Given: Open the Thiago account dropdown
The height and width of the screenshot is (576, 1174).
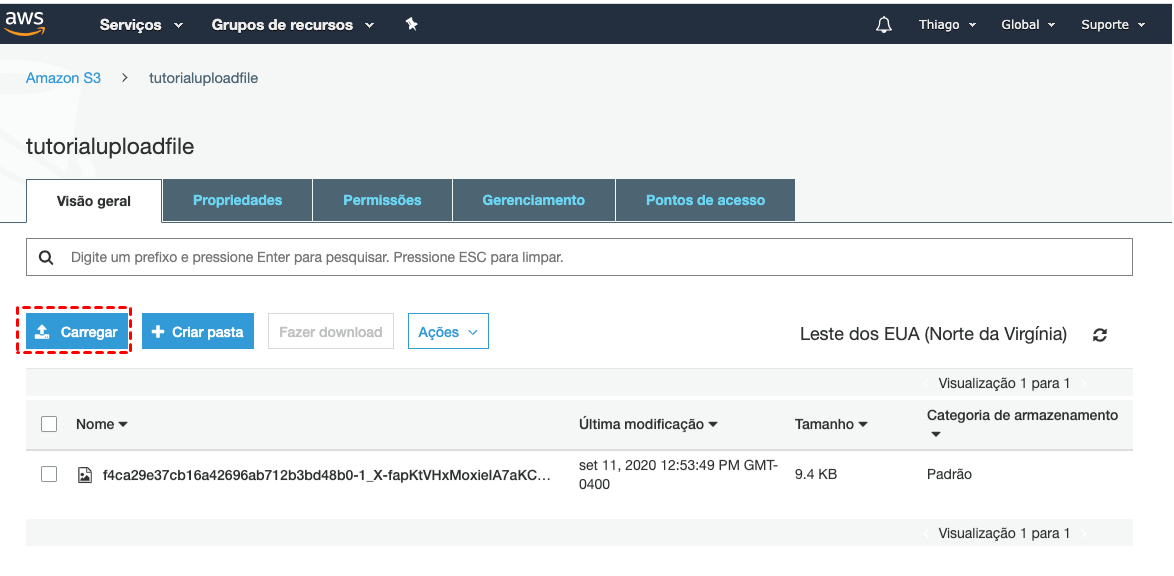Looking at the screenshot, I should 948,25.
